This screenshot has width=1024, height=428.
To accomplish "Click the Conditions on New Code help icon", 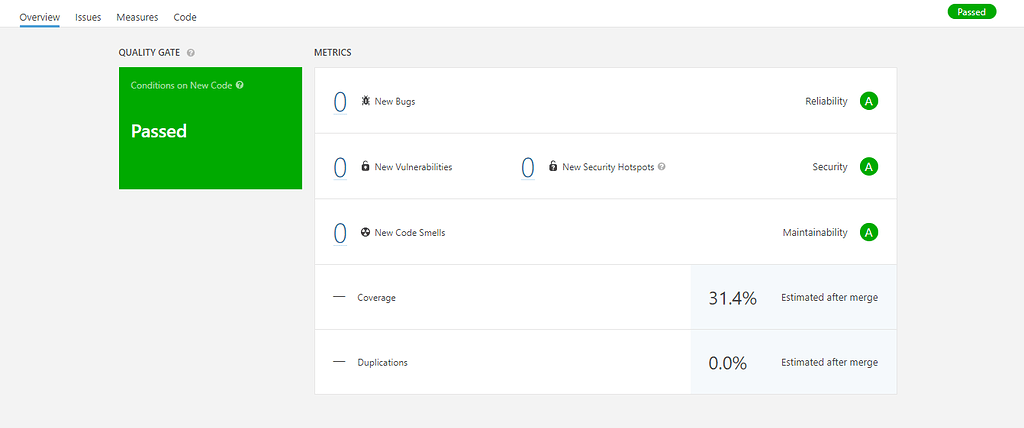I will 240,85.
